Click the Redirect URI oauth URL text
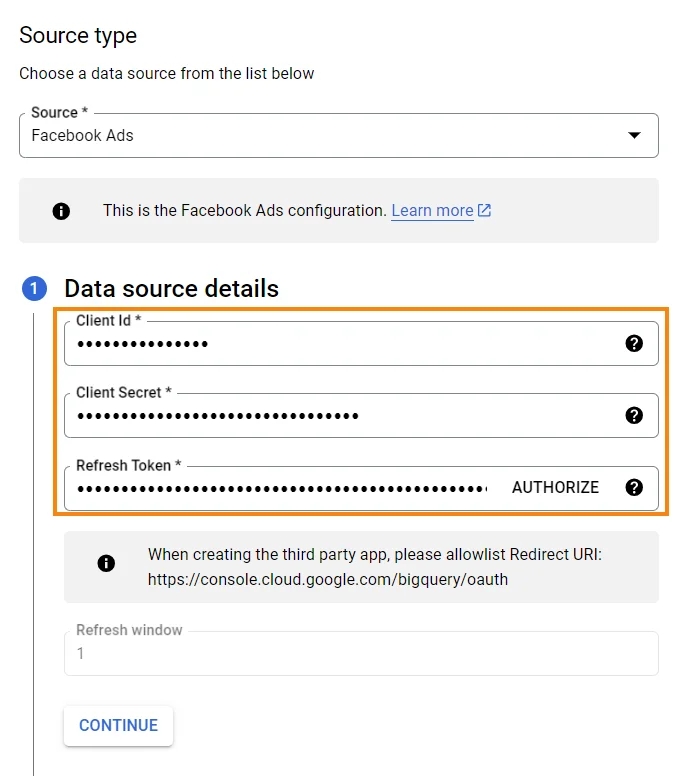The image size is (687, 777). [328, 579]
